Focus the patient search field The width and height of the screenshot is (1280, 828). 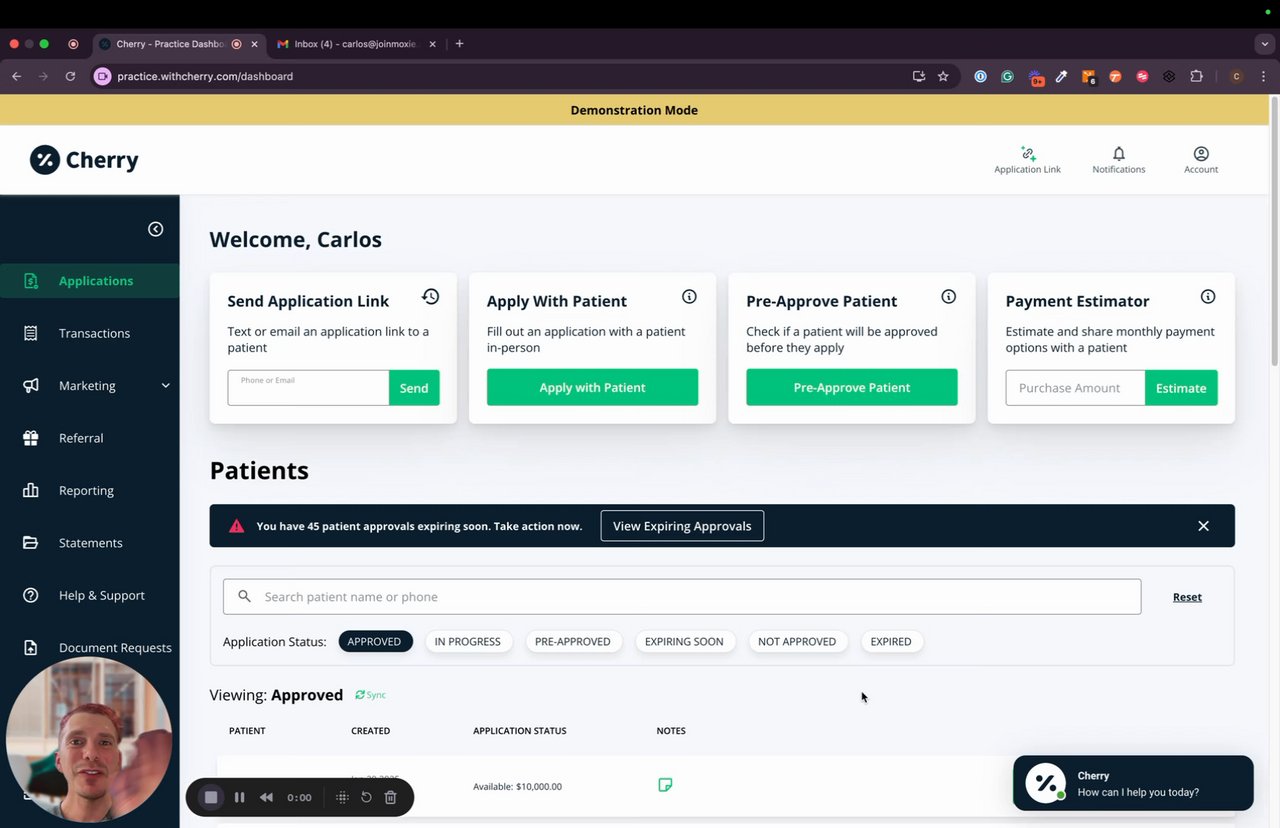(x=682, y=597)
